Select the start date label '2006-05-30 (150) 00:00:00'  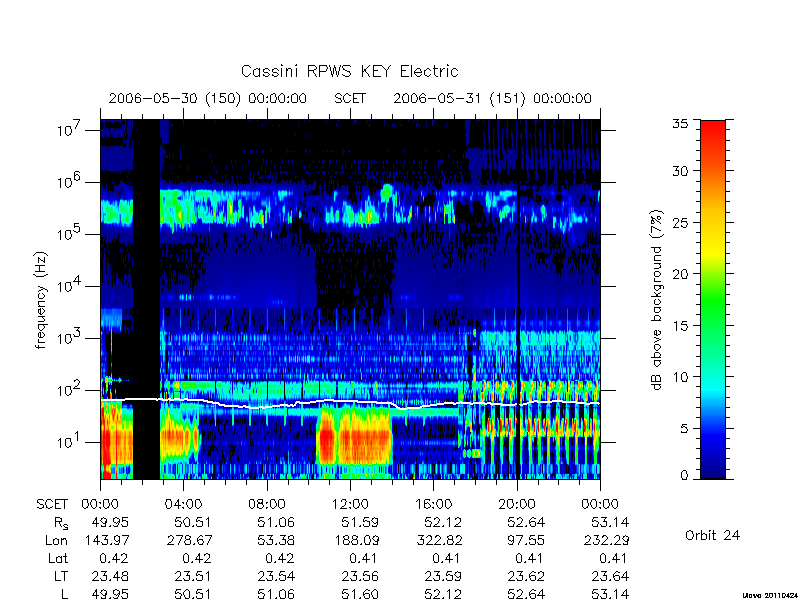tap(208, 98)
